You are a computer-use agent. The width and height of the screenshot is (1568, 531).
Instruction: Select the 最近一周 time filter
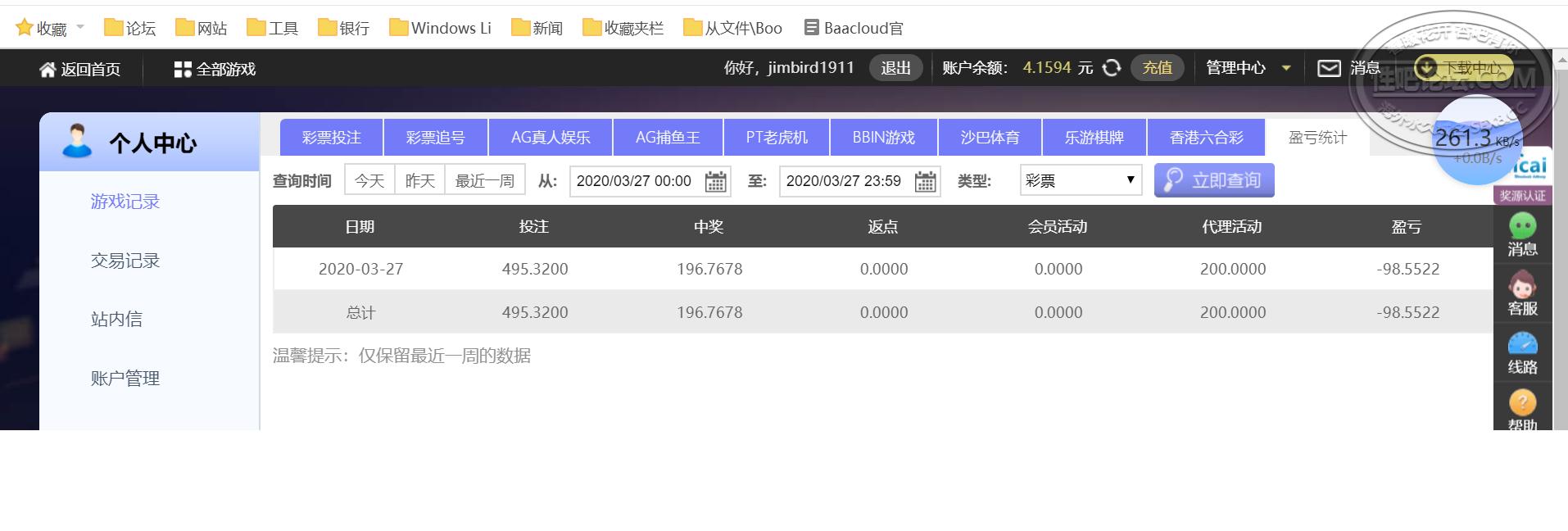(x=485, y=180)
